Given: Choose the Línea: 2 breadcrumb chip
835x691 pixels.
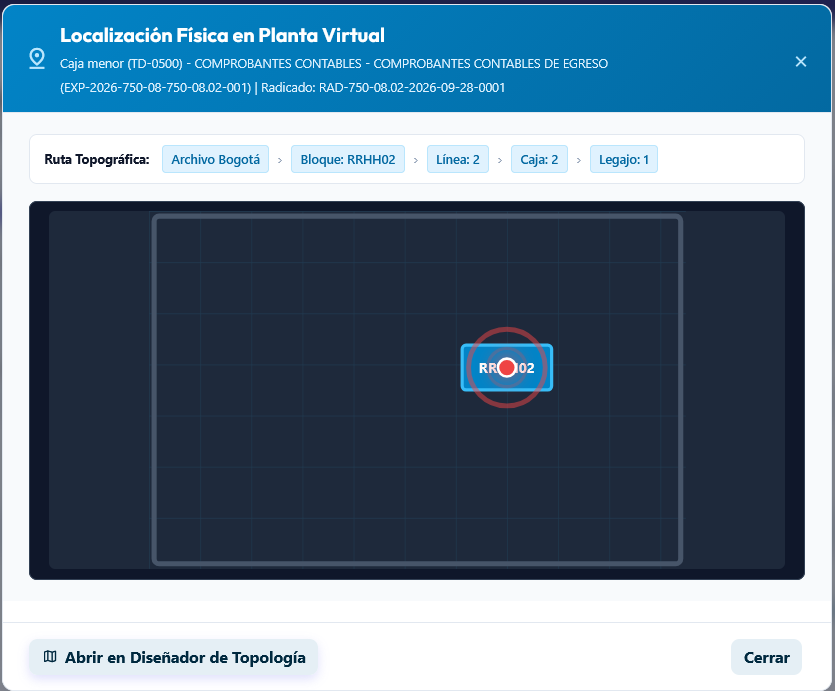Looking at the screenshot, I should tap(457, 159).
